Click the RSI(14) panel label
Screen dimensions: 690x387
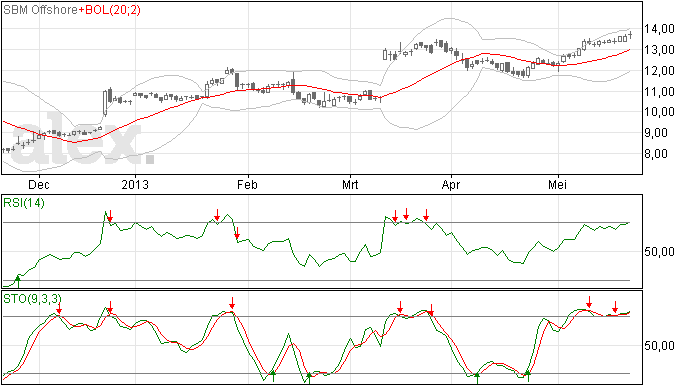click(24, 203)
